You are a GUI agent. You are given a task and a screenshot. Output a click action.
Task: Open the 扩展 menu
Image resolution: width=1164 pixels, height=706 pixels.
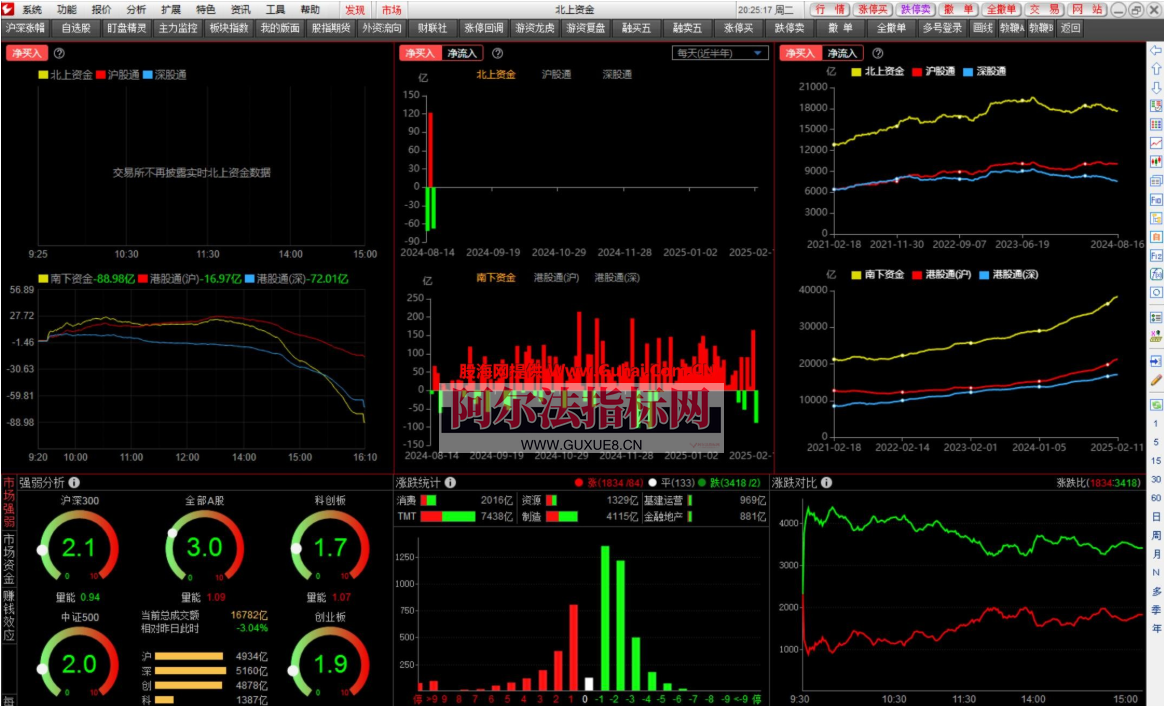(171, 9)
